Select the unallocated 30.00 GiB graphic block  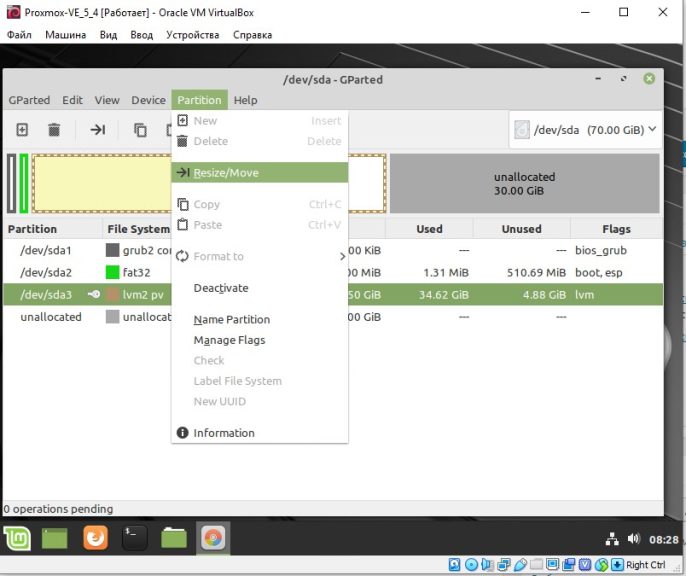tap(525, 183)
